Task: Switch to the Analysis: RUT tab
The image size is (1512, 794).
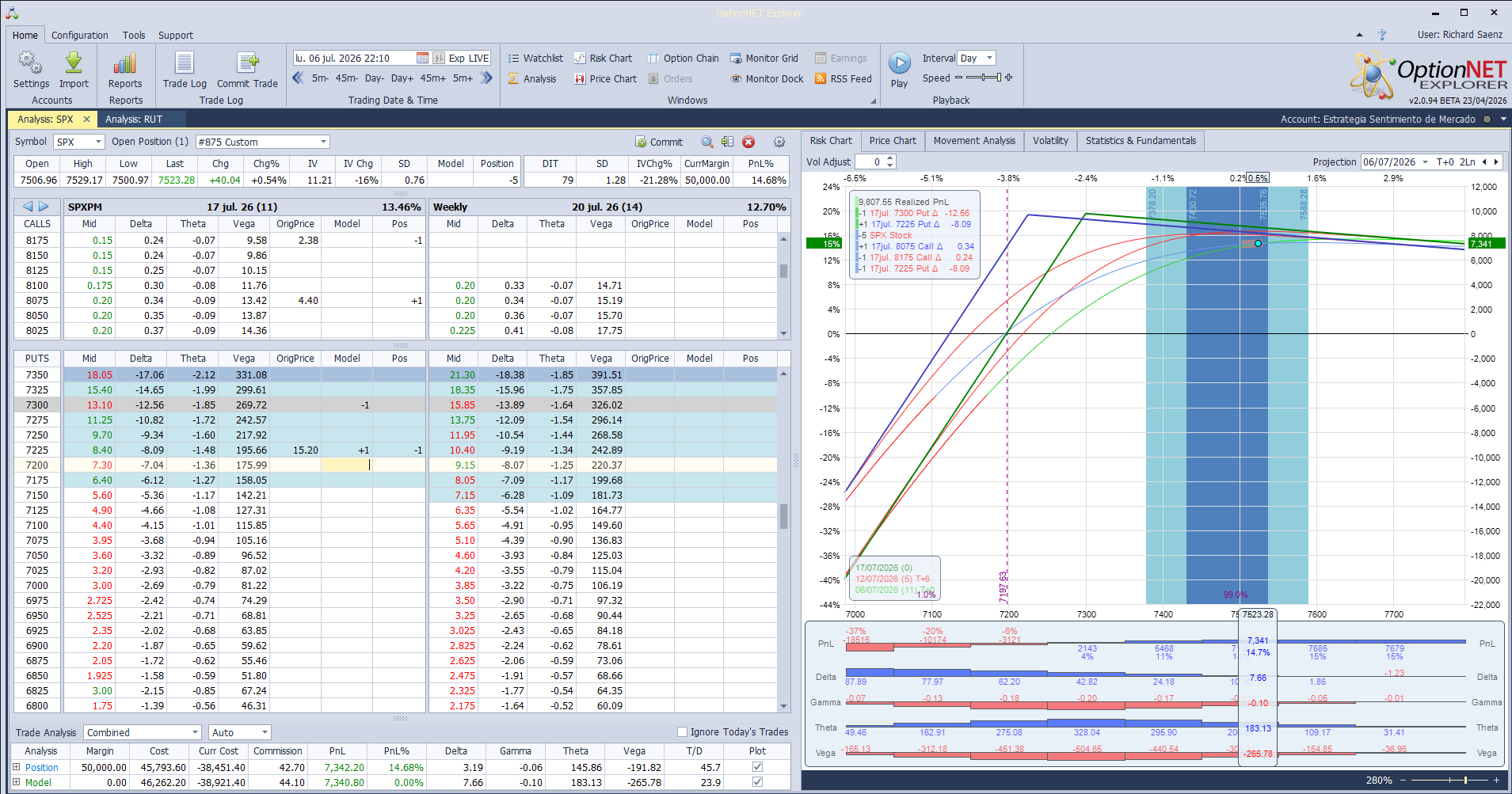Action: point(134,120)
